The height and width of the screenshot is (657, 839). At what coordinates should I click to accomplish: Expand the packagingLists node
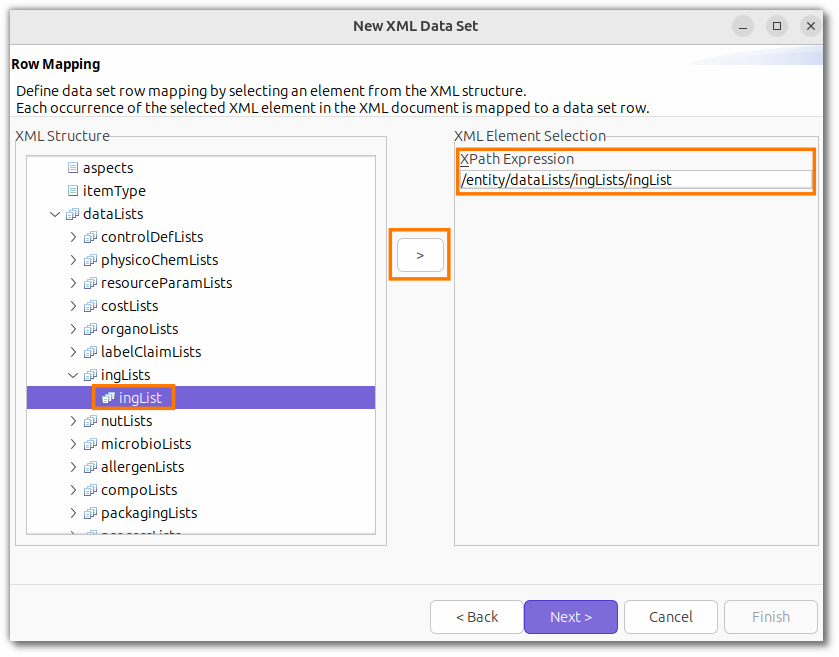[73, 513]
